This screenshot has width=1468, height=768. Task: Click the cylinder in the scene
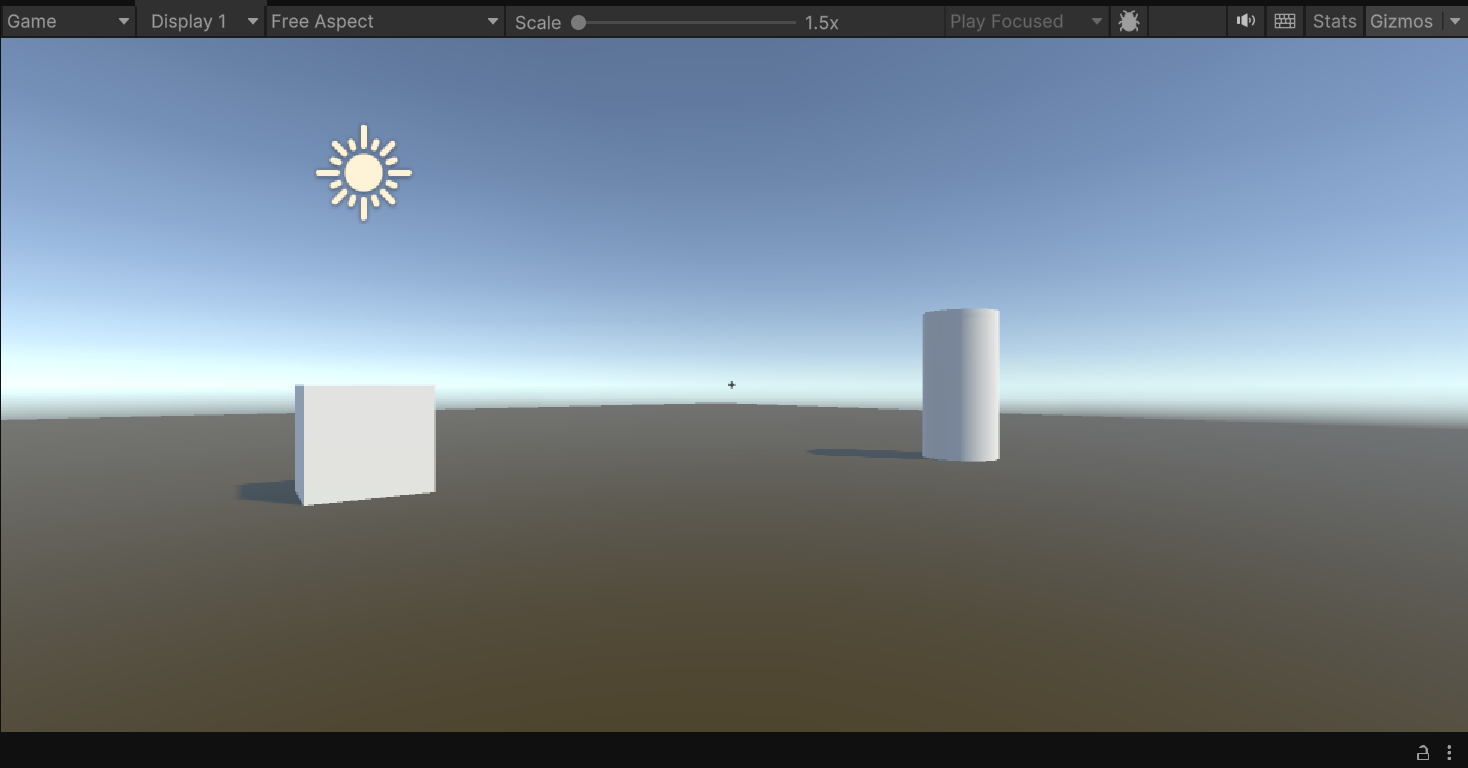tap(961, 385)
